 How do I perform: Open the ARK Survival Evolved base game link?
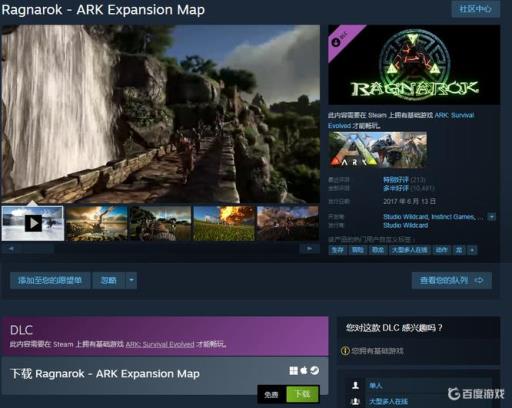[401, 120]
